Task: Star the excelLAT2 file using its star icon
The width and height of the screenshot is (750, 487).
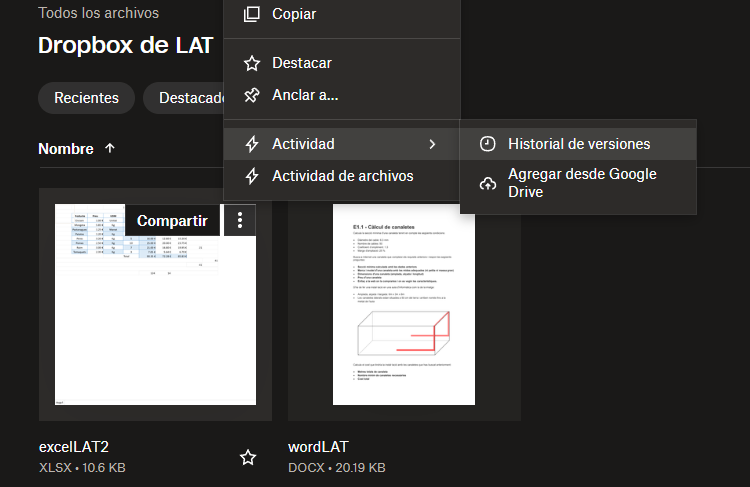Action: point(248,458)
